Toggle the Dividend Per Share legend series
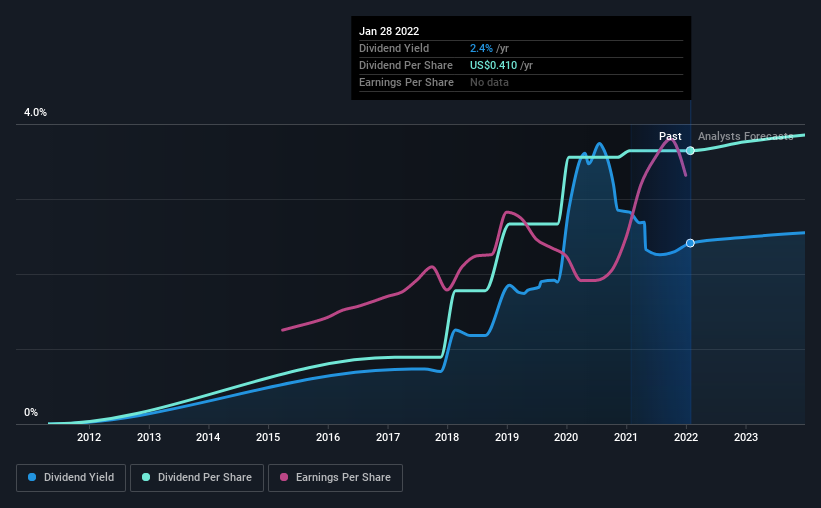This screenshot has height=508, width=821. coord(197,478)
